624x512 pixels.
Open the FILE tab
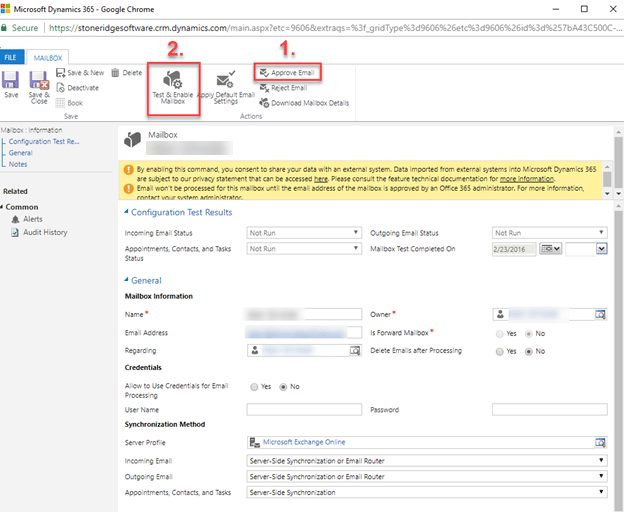coord(11,57)
